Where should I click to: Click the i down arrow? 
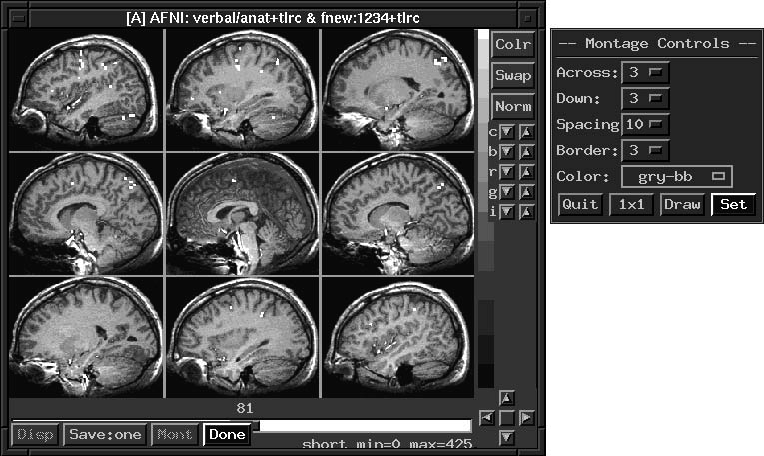pyautogui.click(x=507, y=212)
